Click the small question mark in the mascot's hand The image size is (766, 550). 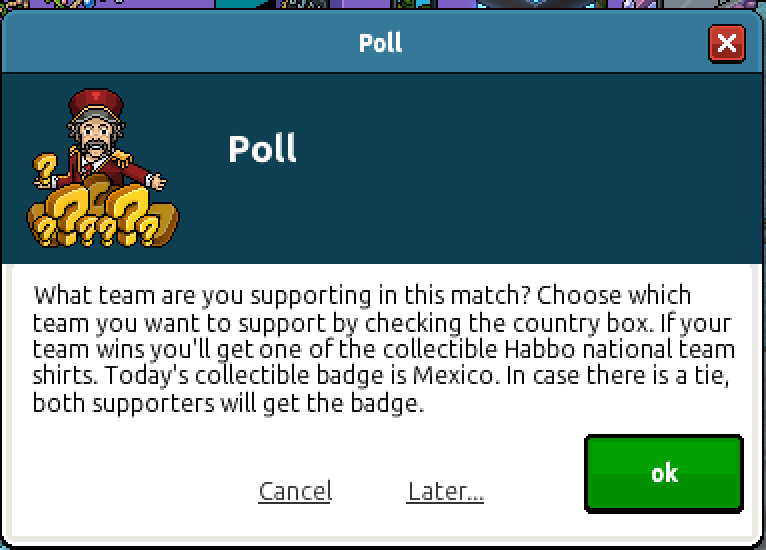45,169
